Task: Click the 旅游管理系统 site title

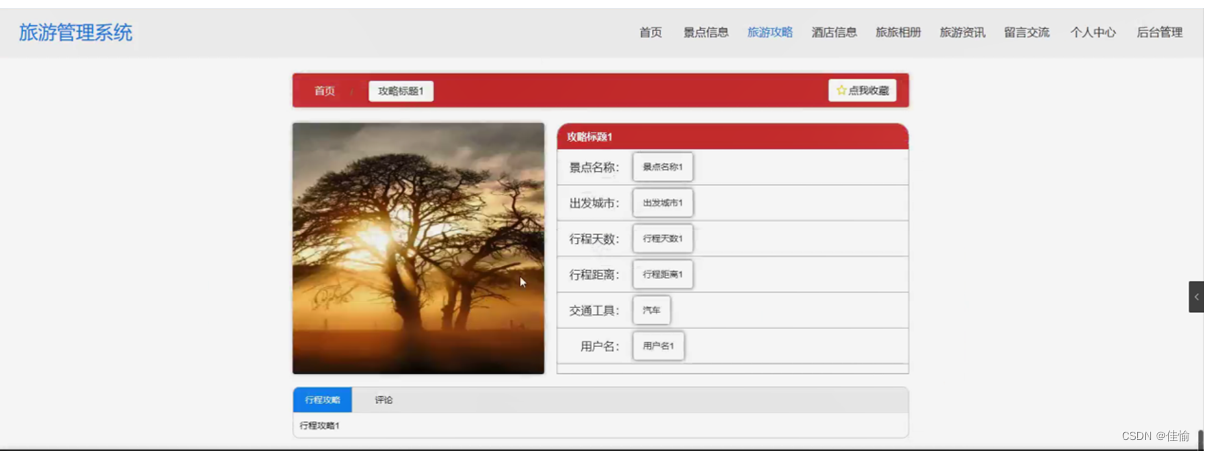Action: tap(76, 33)
